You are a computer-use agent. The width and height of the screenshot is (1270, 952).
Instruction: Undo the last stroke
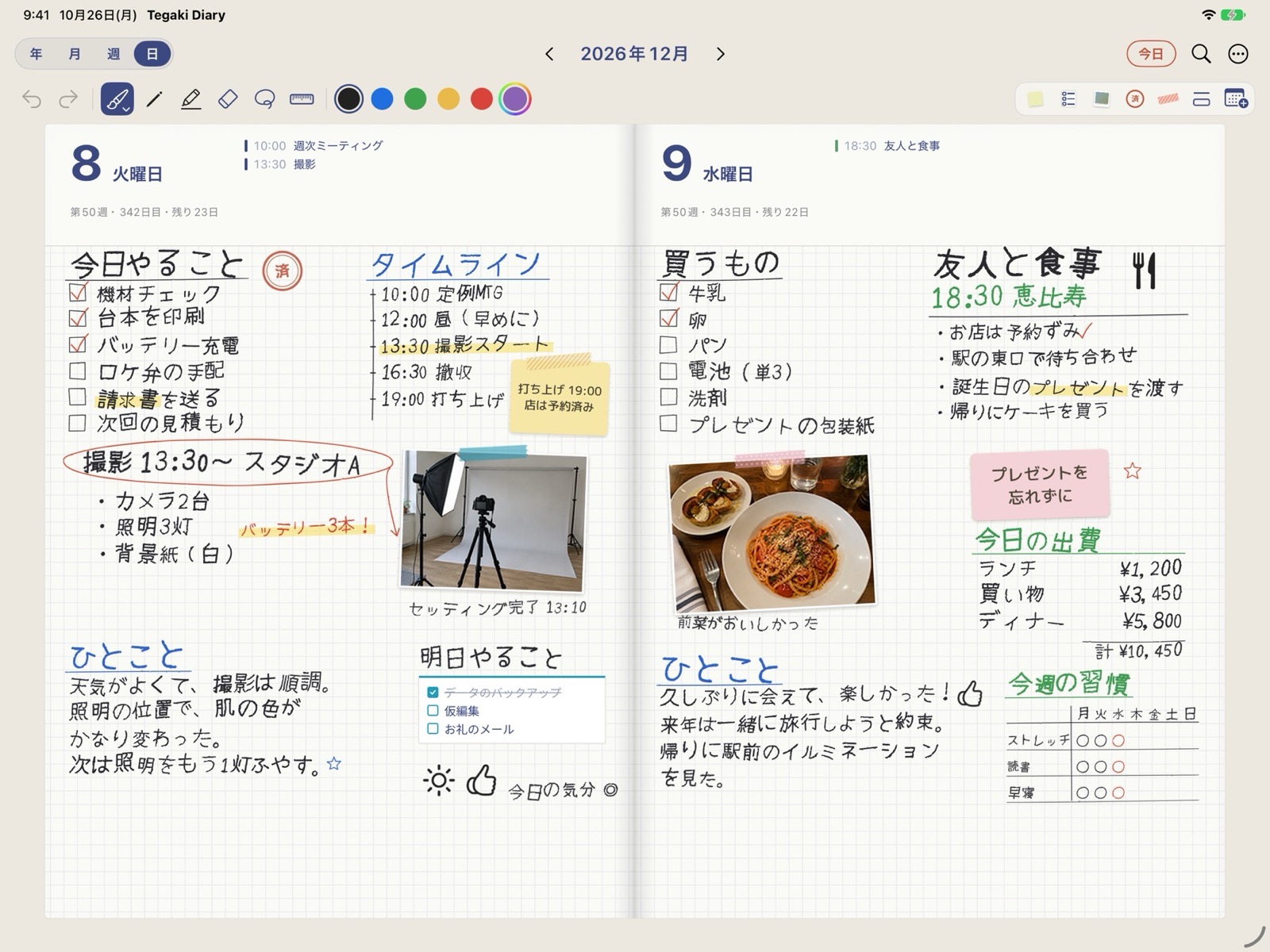[x=32, y=99]
